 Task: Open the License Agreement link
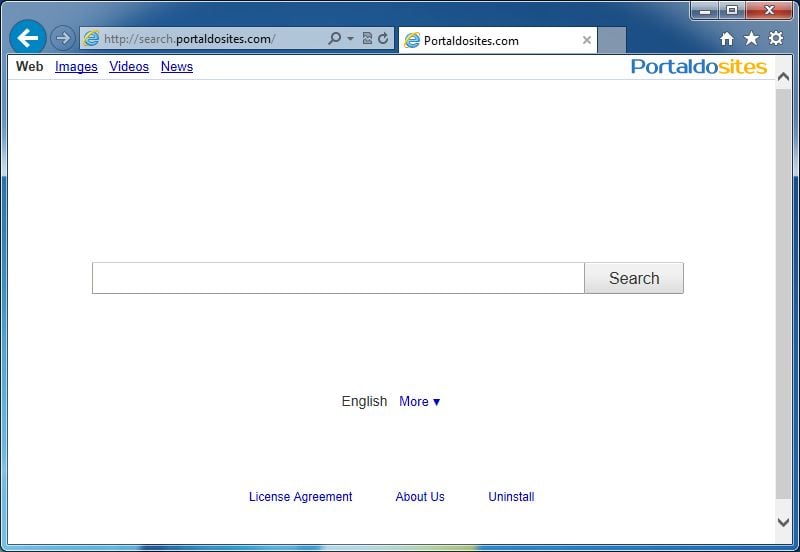[301, 496]
